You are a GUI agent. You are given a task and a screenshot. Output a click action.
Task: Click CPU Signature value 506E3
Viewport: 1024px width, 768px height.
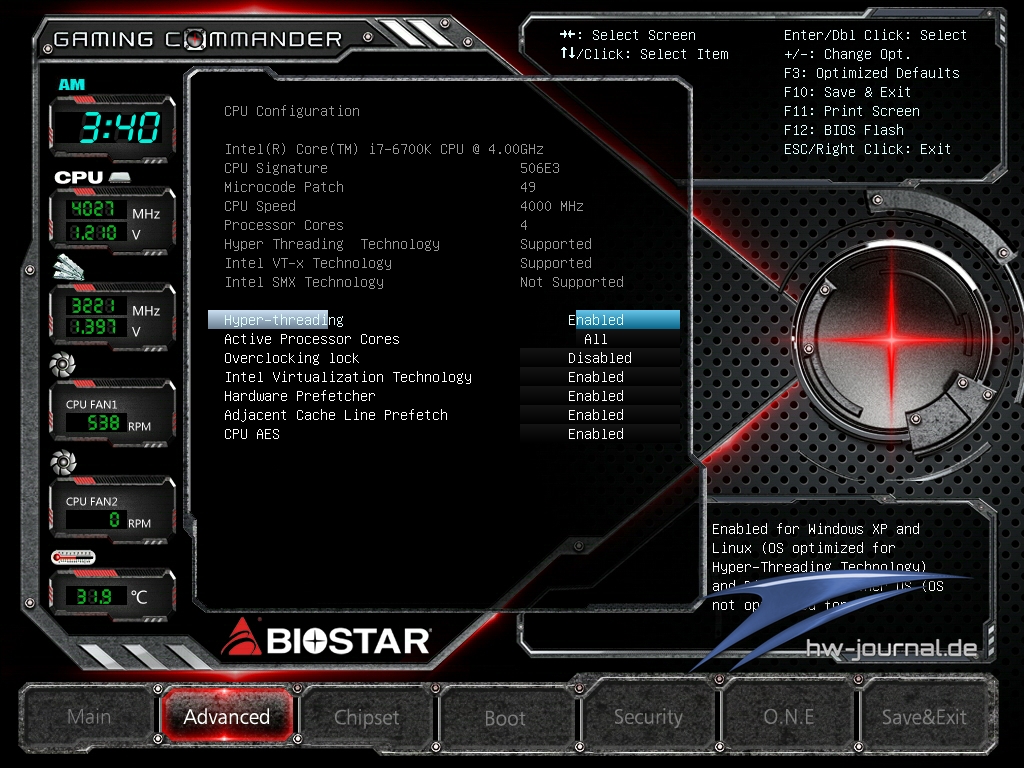point(539,168)
